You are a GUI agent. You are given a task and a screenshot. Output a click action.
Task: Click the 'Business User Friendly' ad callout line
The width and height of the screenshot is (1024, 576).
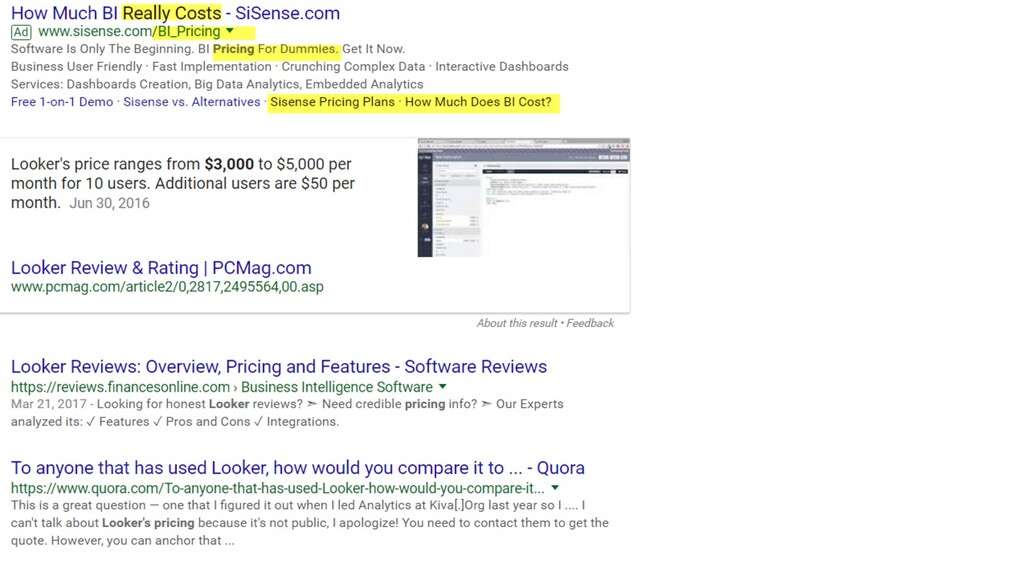click(289, 67)
